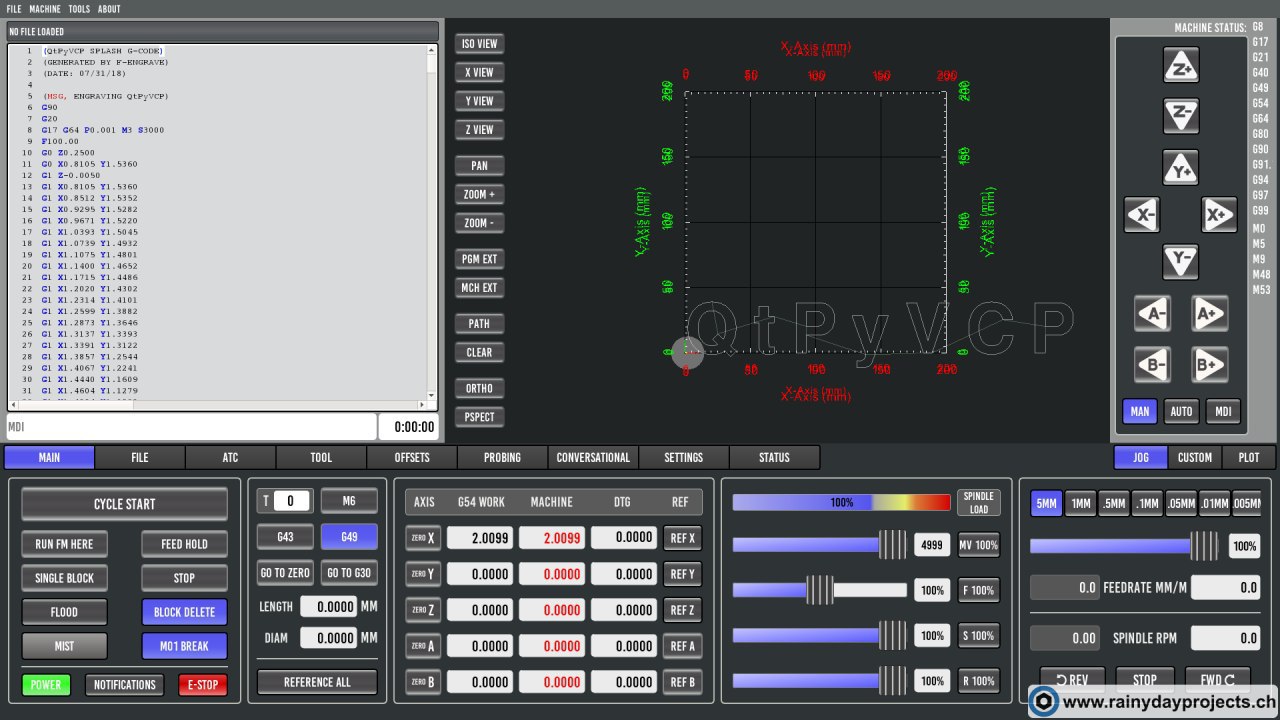Zero the X axis
The height and width of the screenshot is (720, 1280).
pos(423,538)
